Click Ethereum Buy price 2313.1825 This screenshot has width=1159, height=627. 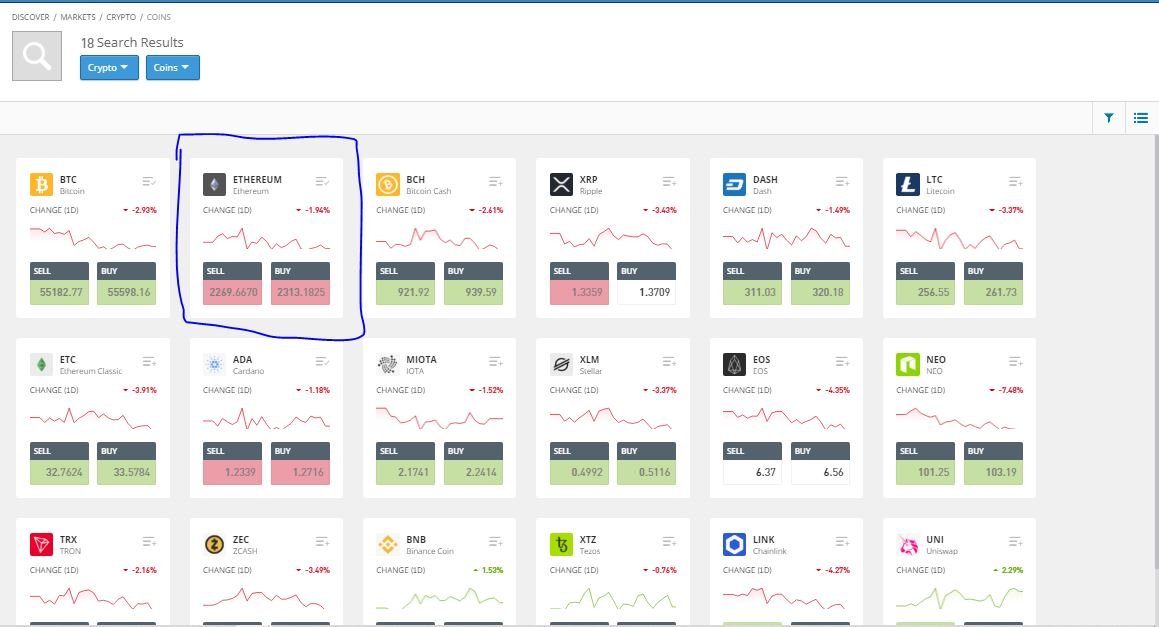[300, 292]
